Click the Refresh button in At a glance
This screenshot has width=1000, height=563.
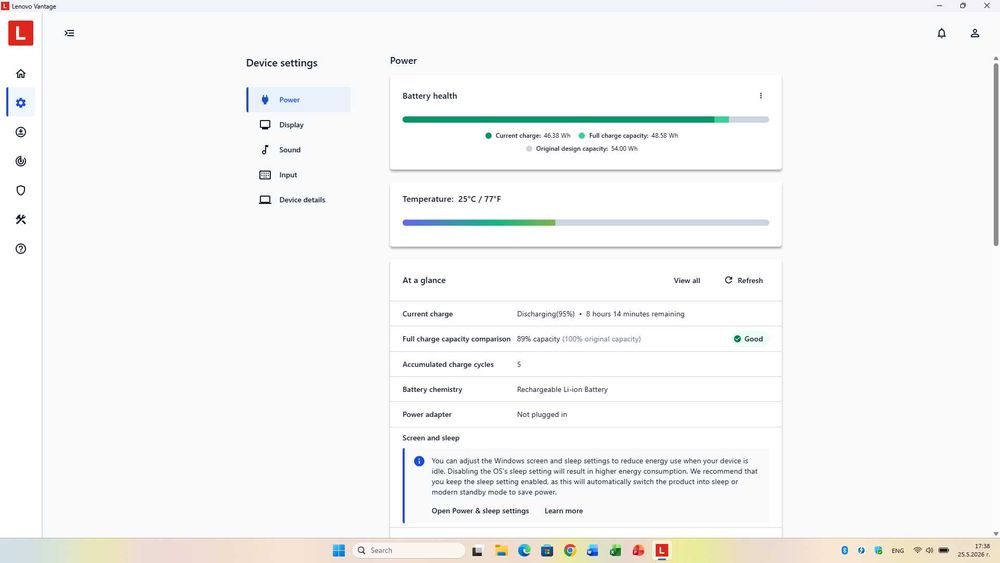pos(744,281)
